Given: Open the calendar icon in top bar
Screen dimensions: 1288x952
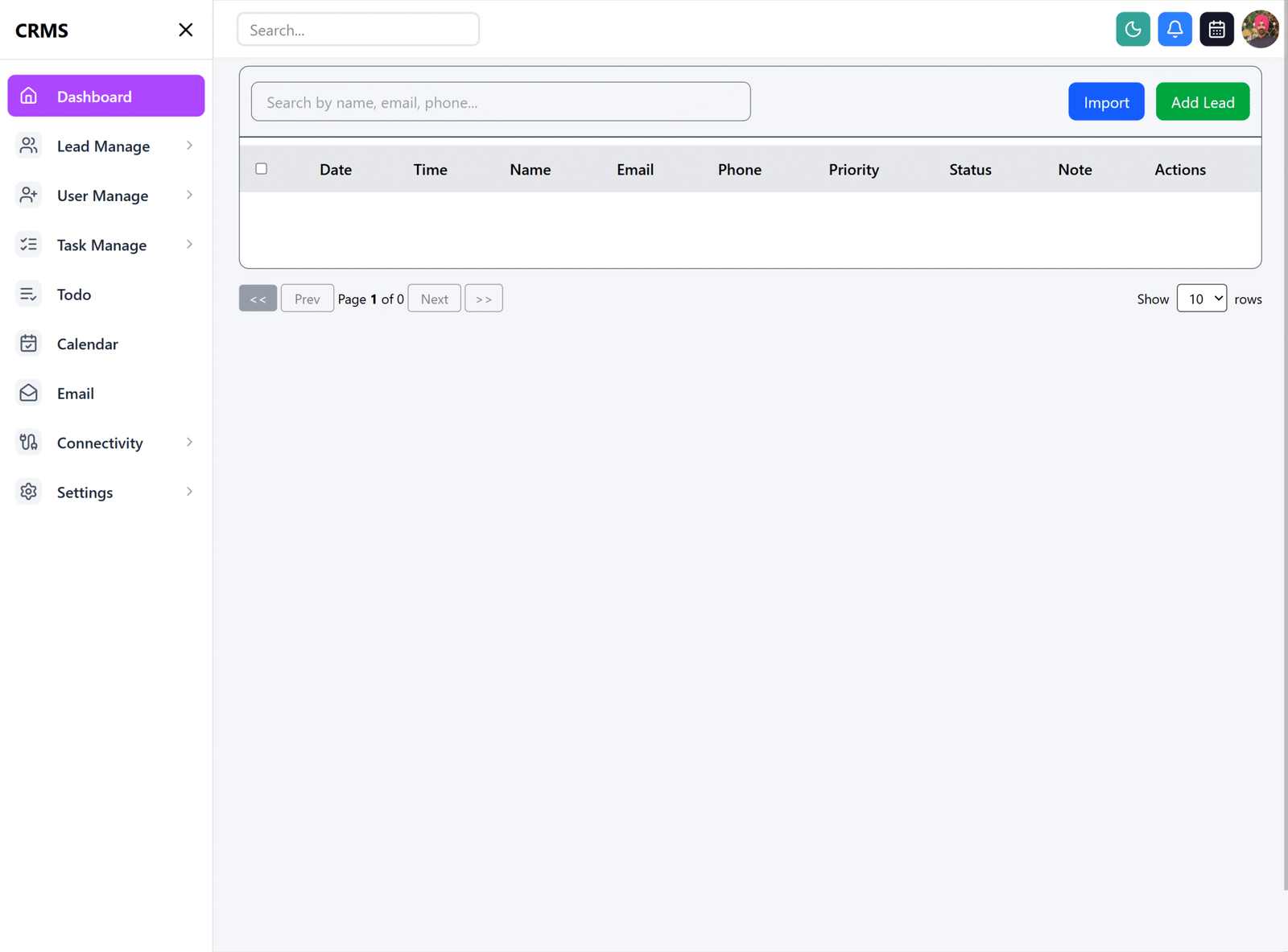Looking at the screenshot, I should click(1216, 30).
